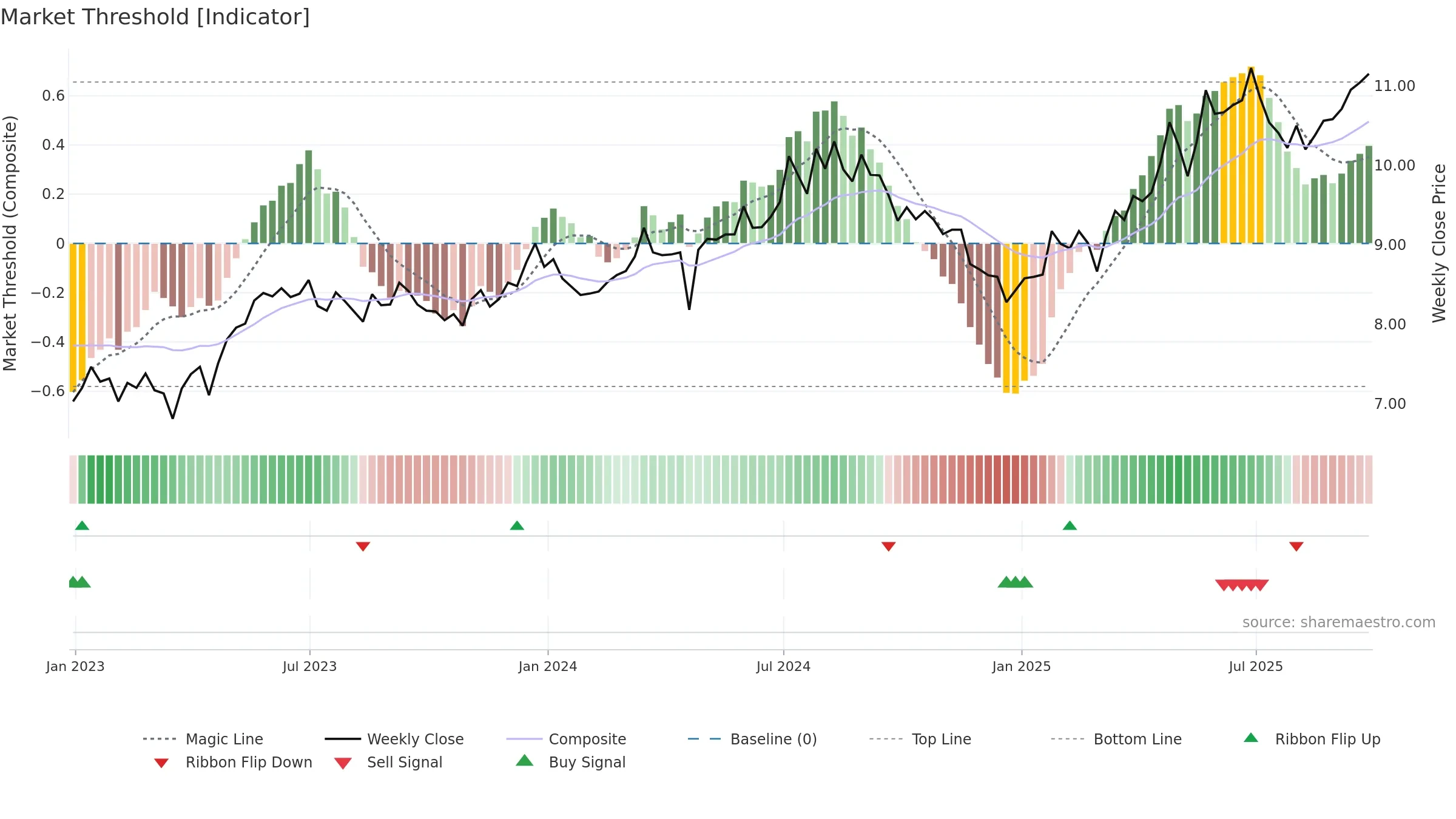Select the Ribbon Flip Down marker near Sep 2024
The image size is (1456, 819).
pyautogui.click(x=888, y=547)
